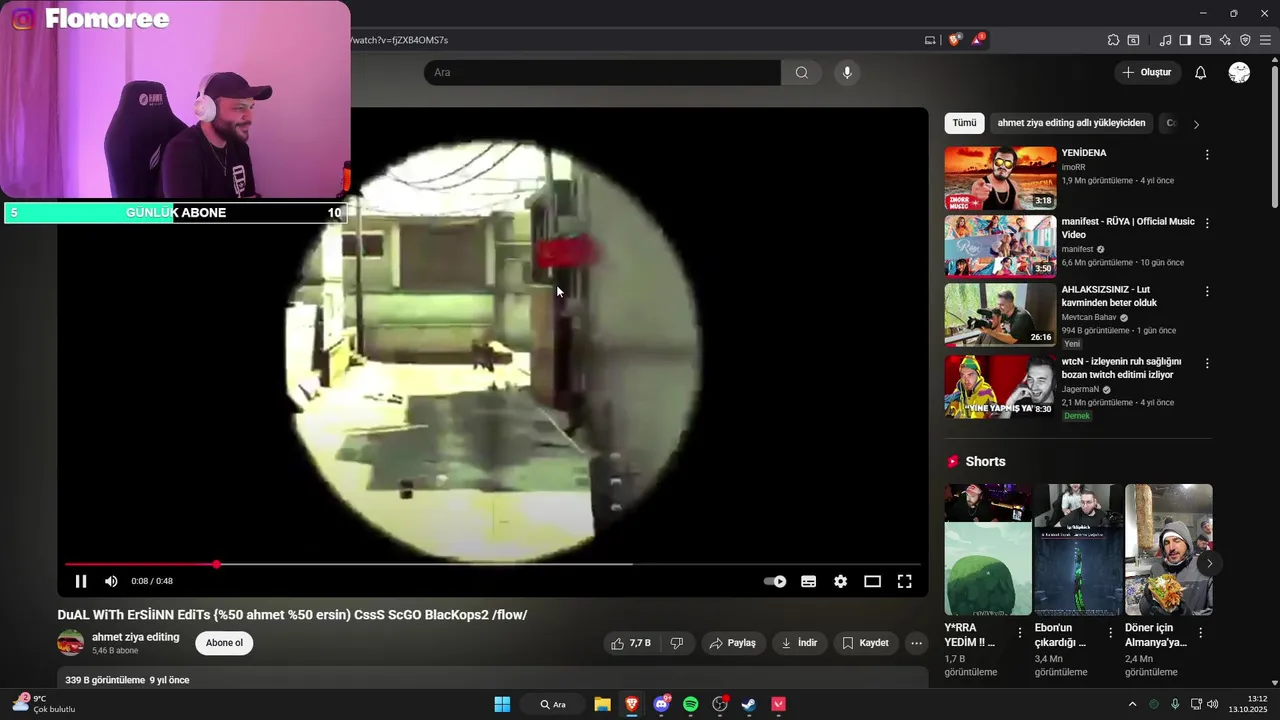The height and width of the screenshot is (720, 1280).
Task: Download the video via İndir button
Action: coord(799,643)
